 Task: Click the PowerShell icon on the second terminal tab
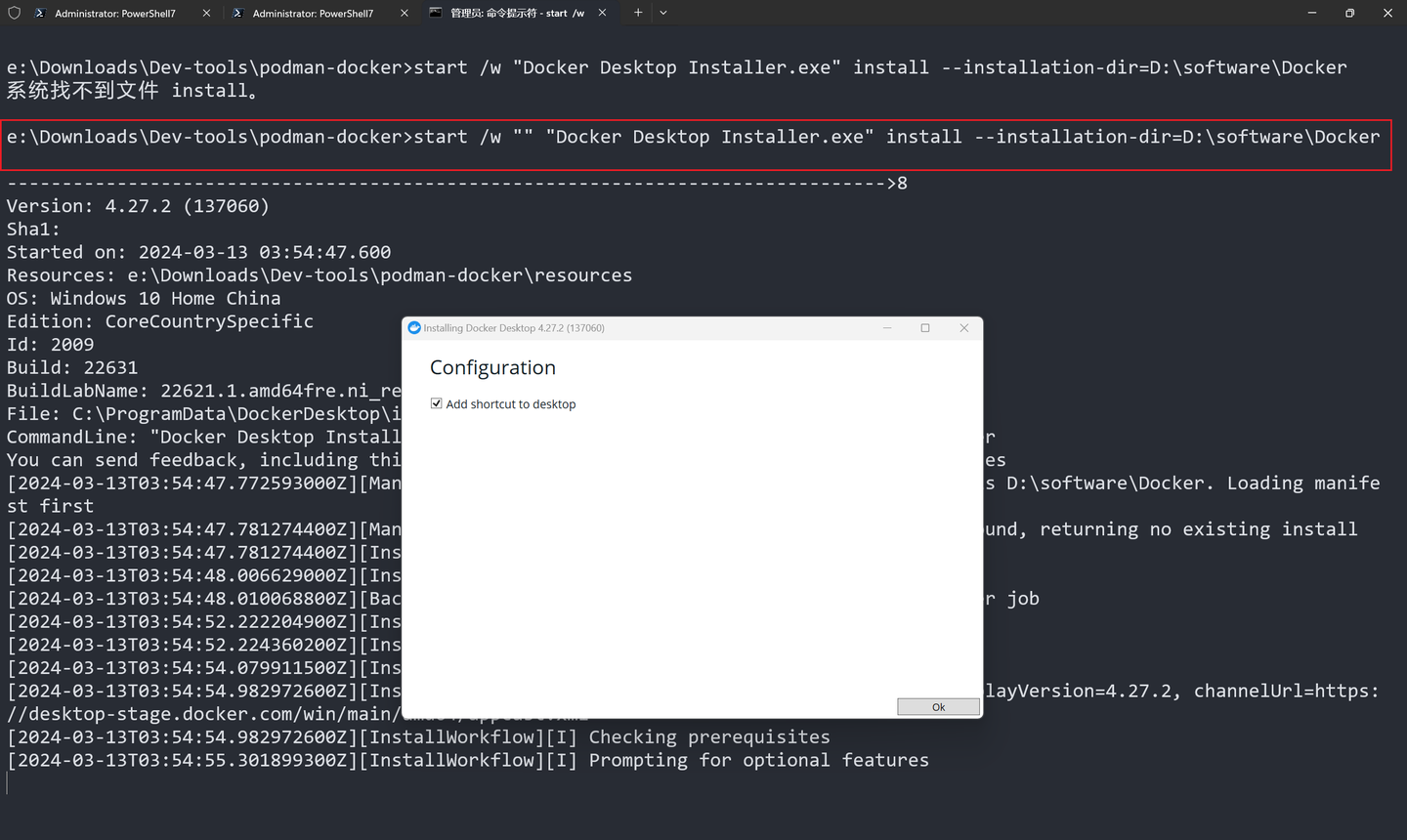pos(237,13)
